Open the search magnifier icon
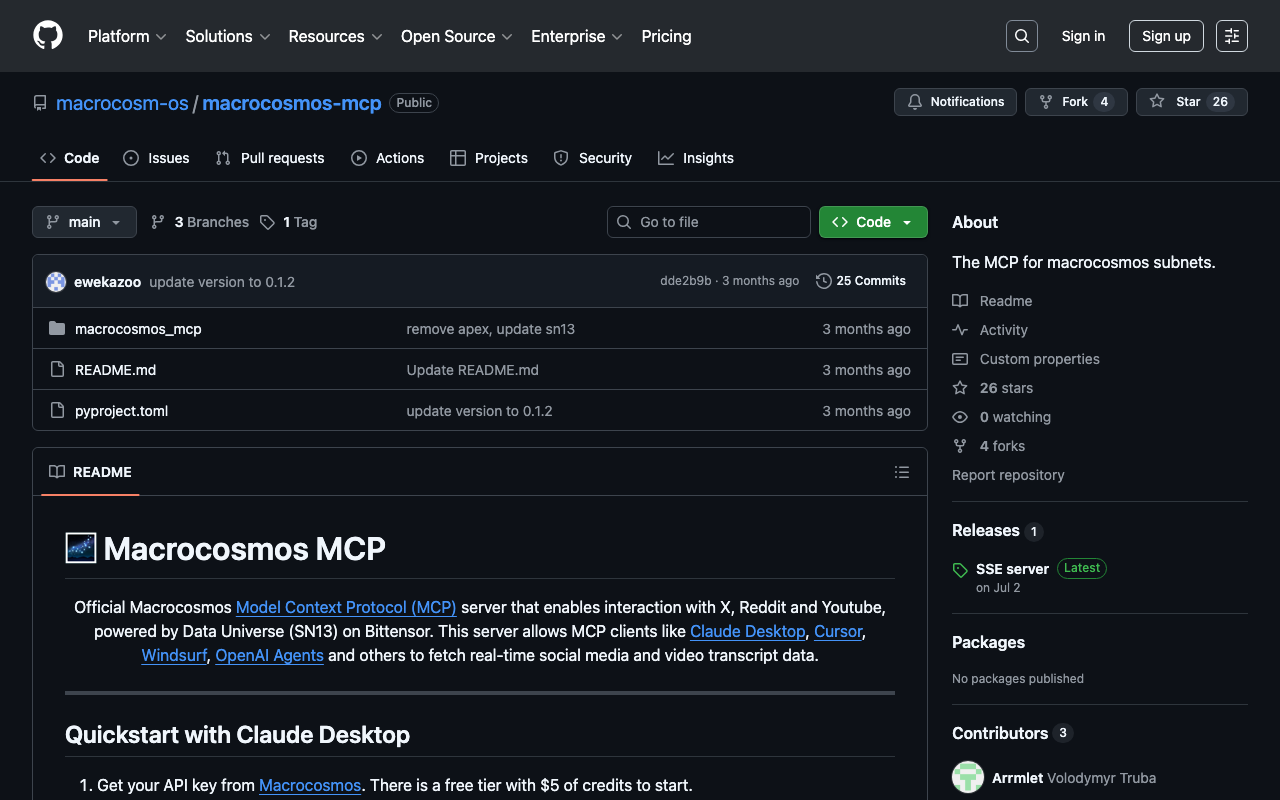The height and width of the screenshot is (800, 1280). click(1021, 36)
